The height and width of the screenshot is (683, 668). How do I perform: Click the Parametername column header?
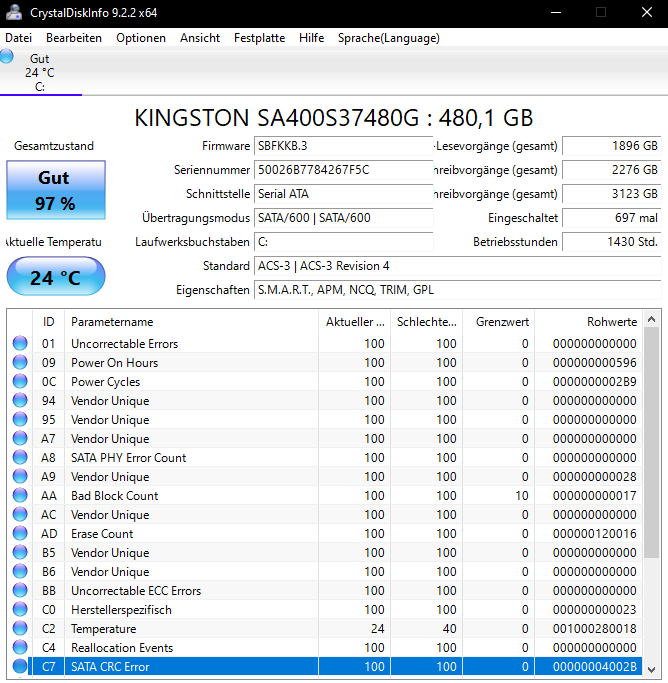click(191, 321)
